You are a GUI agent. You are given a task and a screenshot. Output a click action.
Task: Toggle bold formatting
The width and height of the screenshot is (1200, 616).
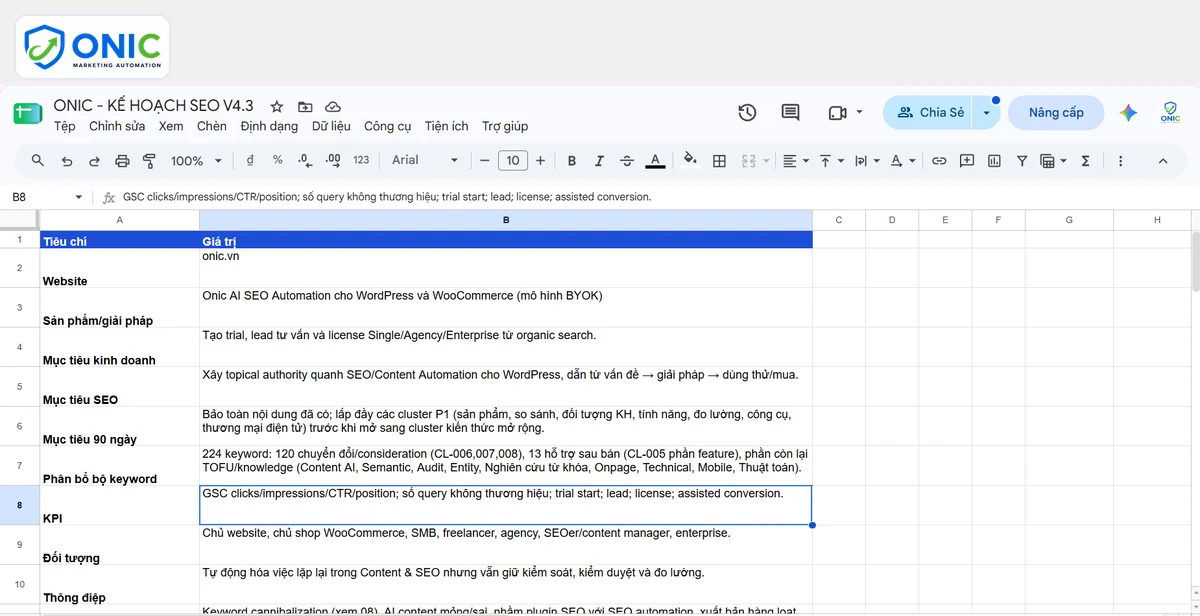pos(572,160)
